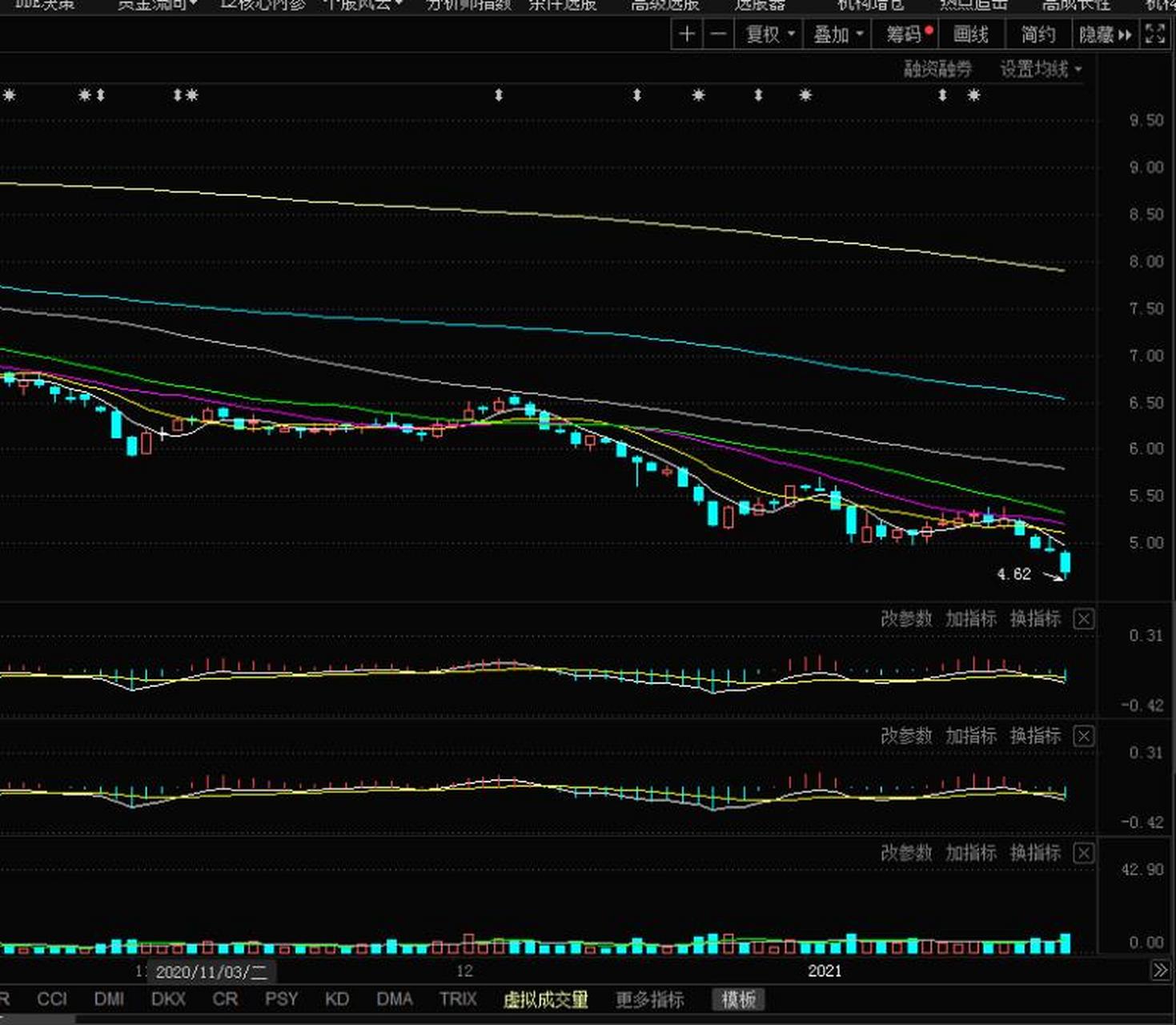
Task: Select the DKX indicator tab
Action: (x=168, y=999)
